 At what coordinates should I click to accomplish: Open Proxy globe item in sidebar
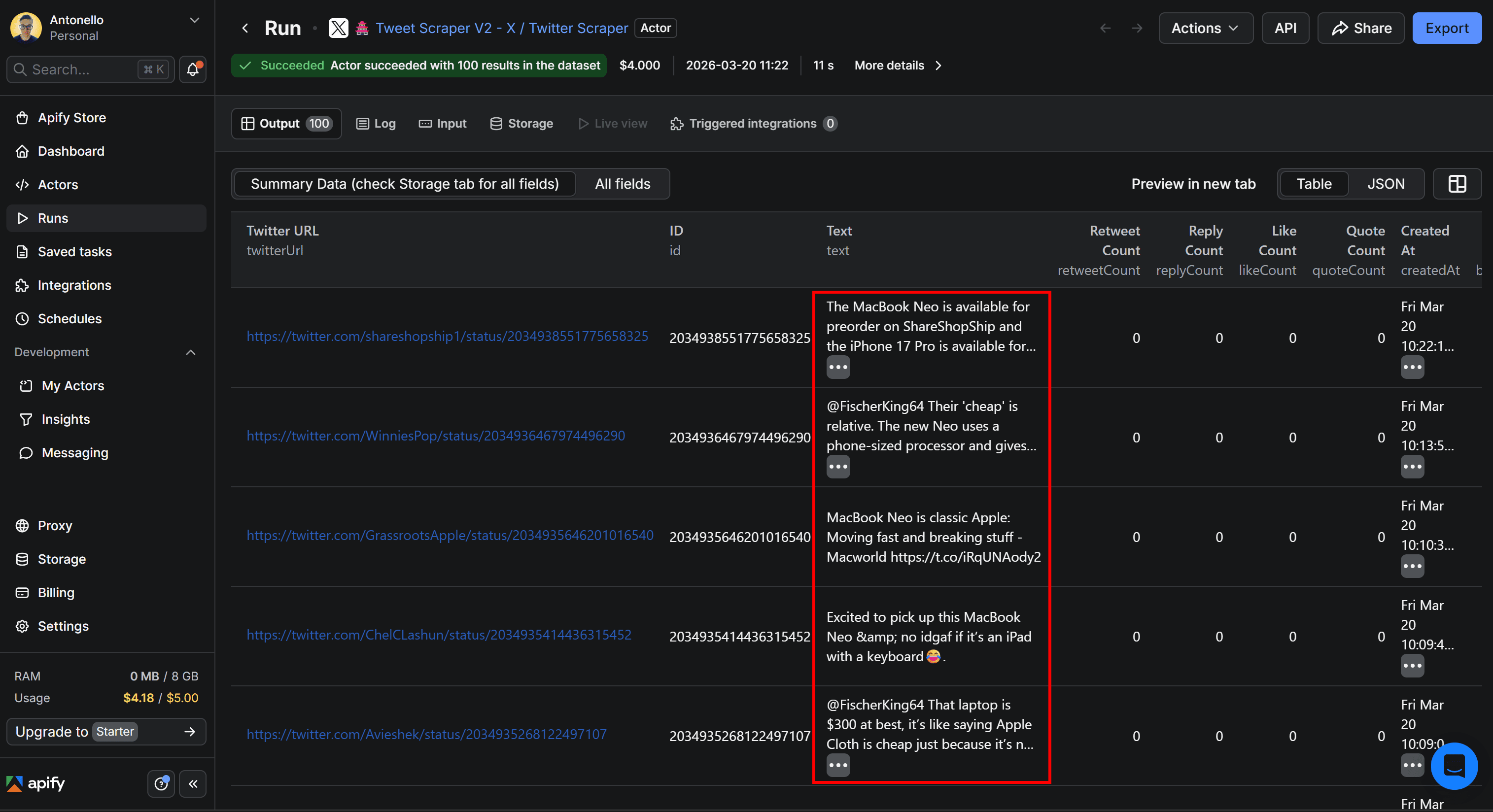tap(55, 525)
